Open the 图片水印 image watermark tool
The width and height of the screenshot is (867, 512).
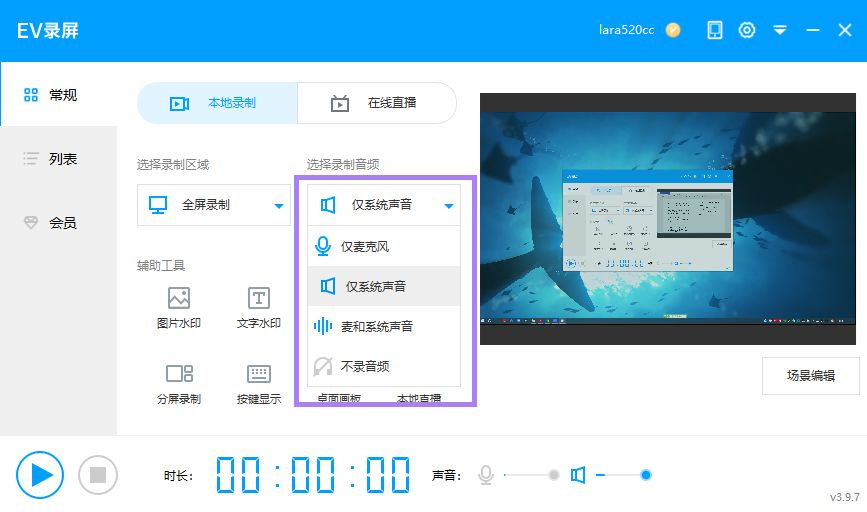(179, 308)
